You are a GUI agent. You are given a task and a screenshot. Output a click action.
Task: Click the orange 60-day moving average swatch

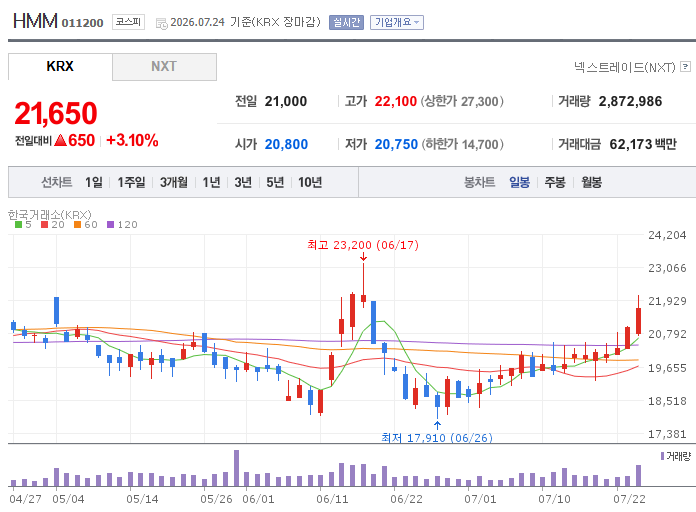(78, 225)
